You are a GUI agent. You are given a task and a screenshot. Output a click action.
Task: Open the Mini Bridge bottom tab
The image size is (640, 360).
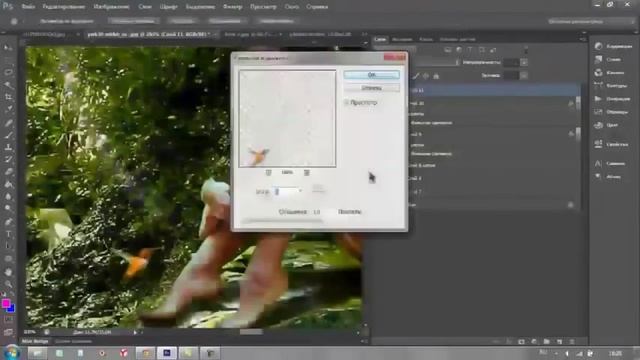click(x=35, y=341)
